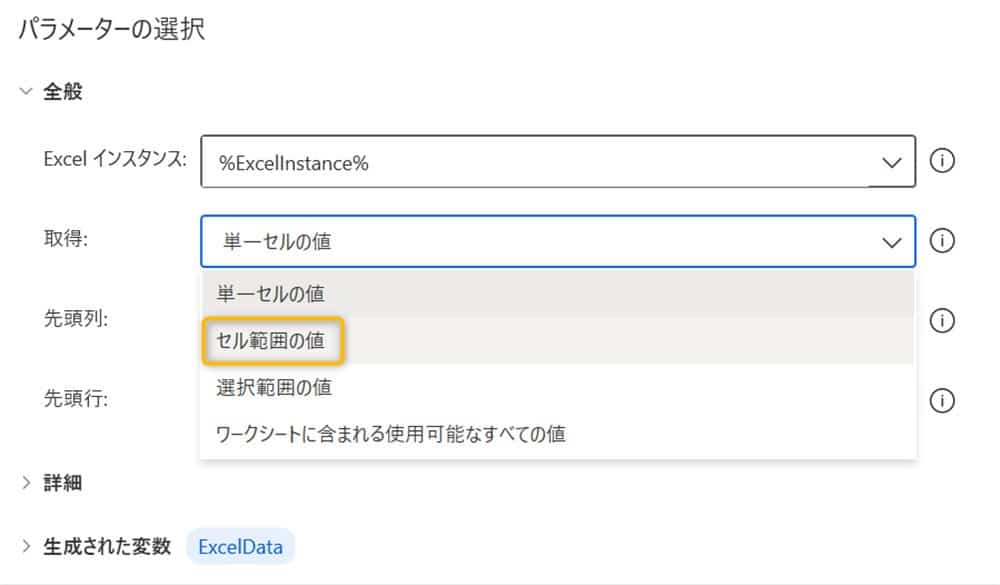
Task: Click the 先頭行 label
Action: point(75,398)
